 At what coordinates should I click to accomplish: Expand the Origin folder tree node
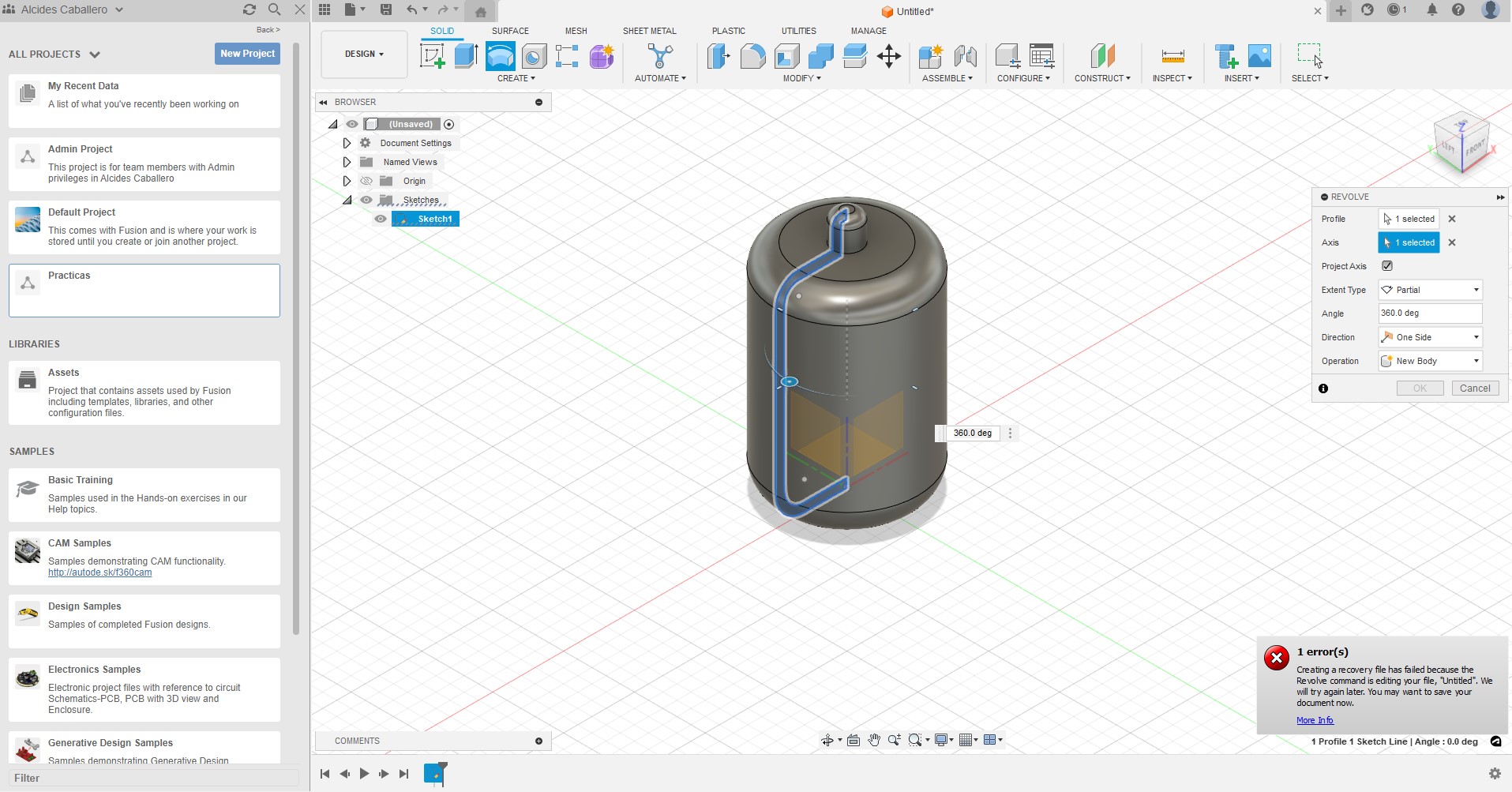[346, 181]
